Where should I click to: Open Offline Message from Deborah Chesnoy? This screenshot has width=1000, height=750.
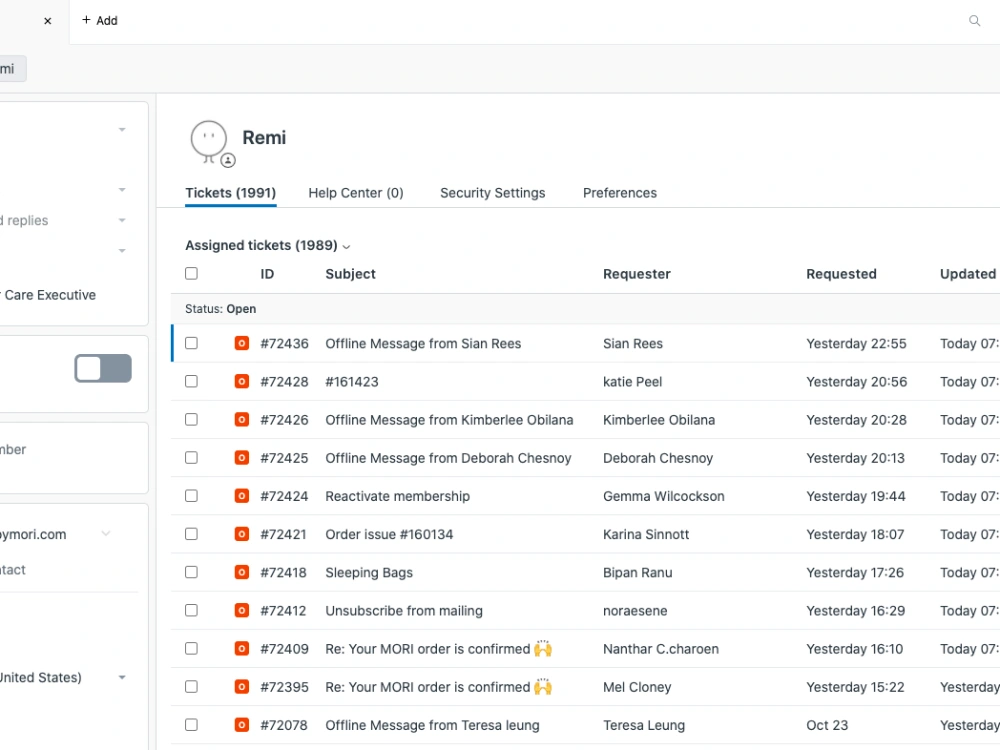tap(448, 458)
